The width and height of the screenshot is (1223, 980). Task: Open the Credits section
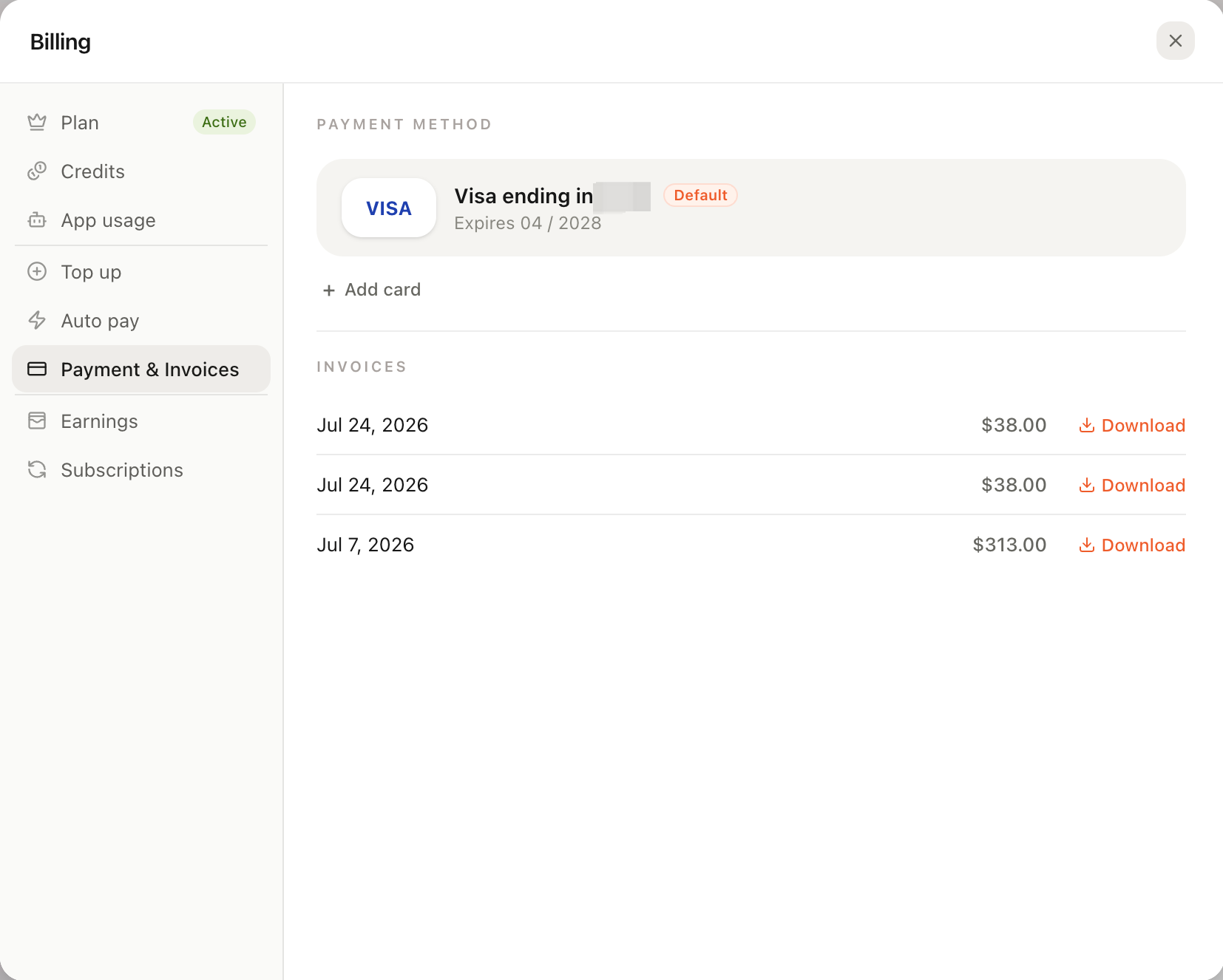pos(141,171)
